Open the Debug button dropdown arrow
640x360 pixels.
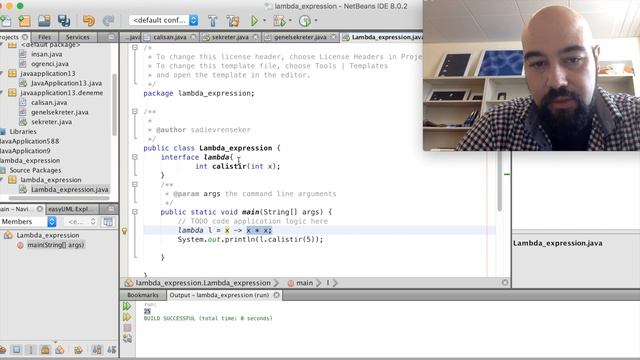point(290,20)
